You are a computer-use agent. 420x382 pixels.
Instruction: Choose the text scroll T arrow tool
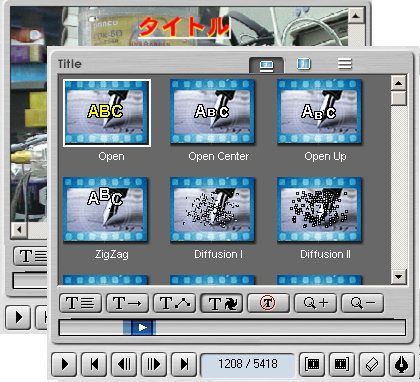(127, 303)
